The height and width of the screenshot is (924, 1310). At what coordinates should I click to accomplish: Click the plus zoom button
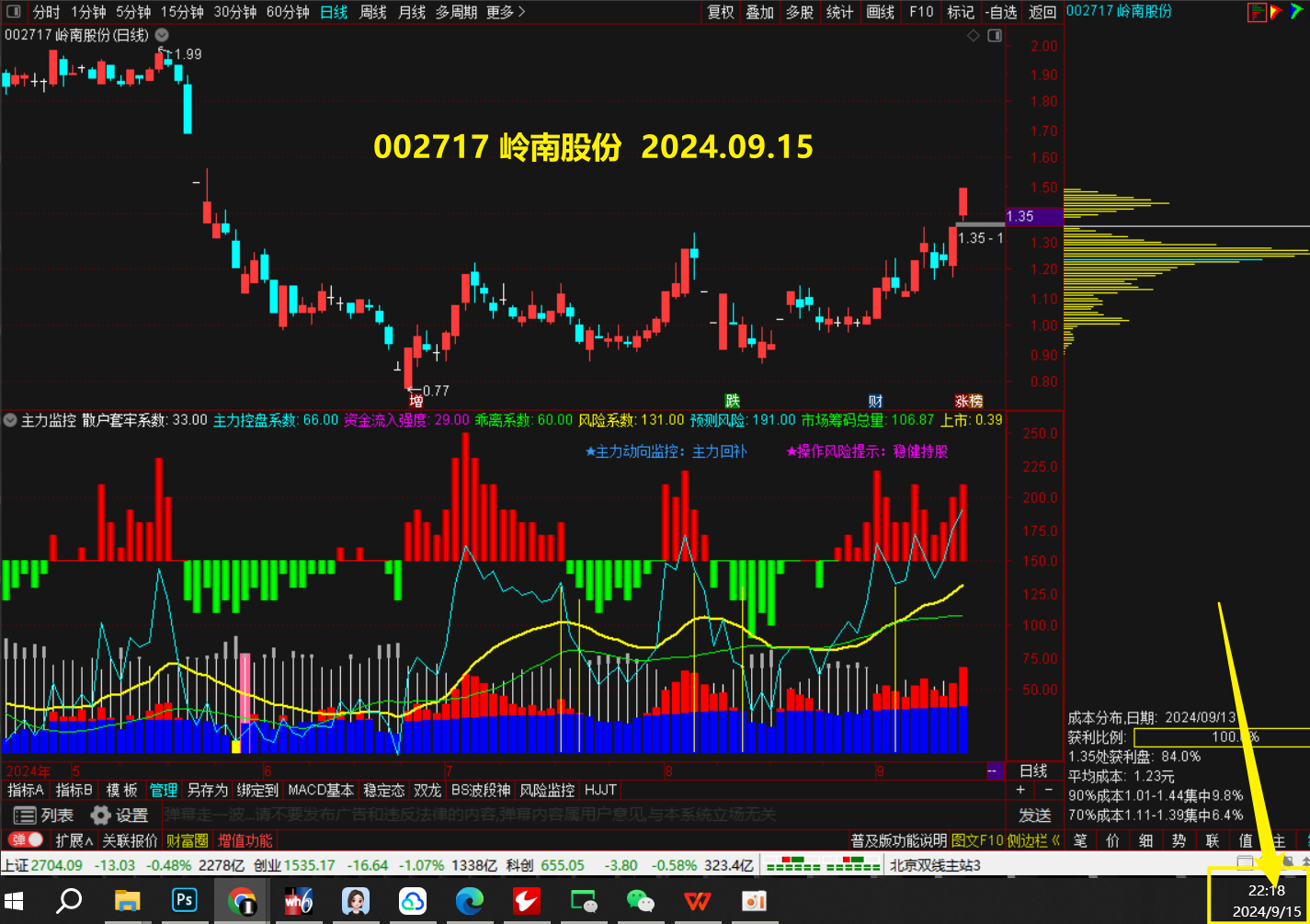point(1020,790)
